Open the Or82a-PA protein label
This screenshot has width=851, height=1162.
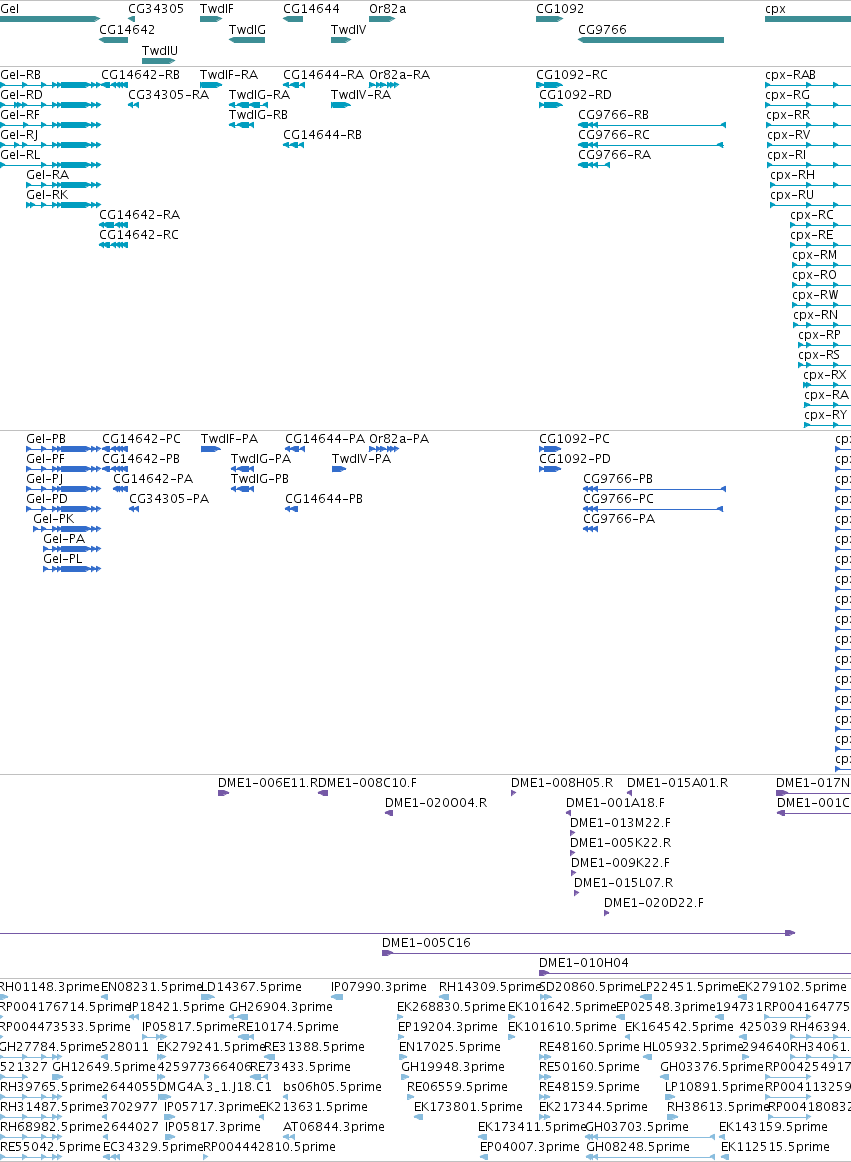399,439
